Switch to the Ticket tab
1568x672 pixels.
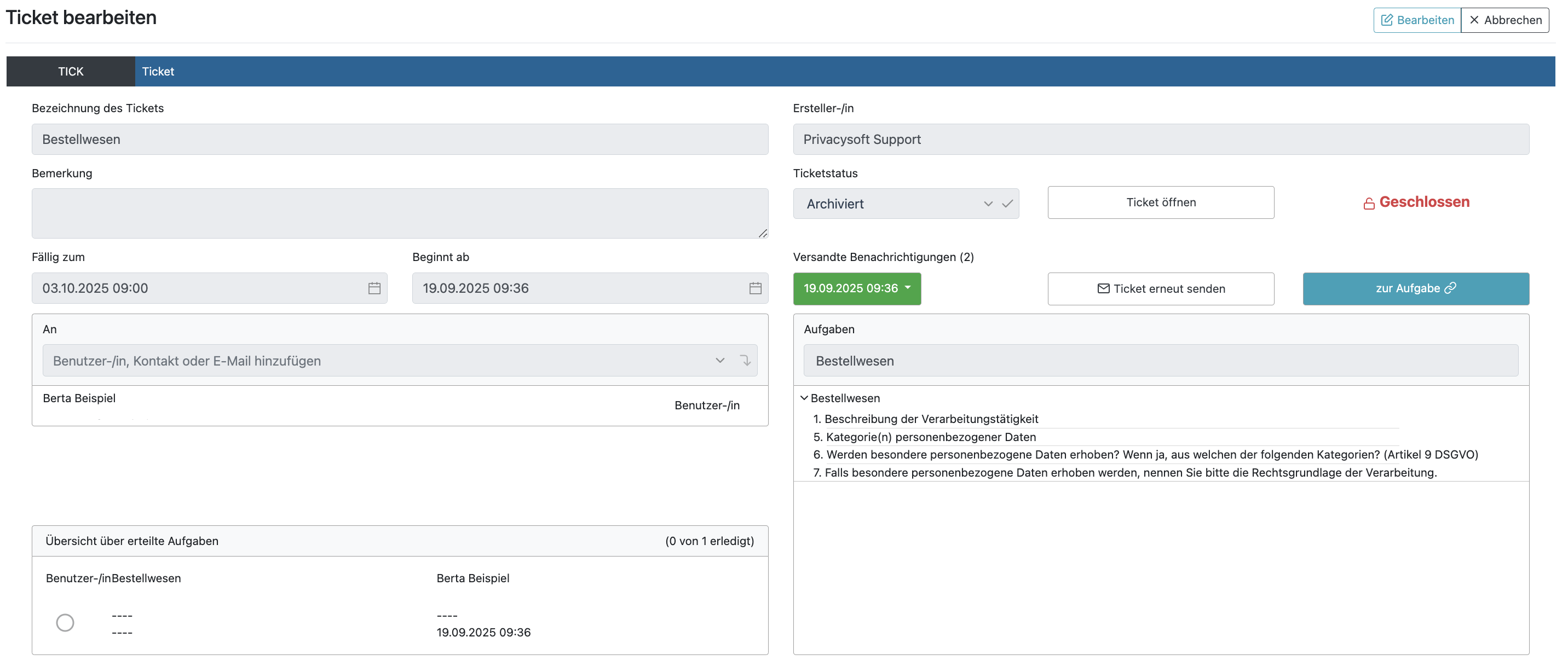pos(158,71)
